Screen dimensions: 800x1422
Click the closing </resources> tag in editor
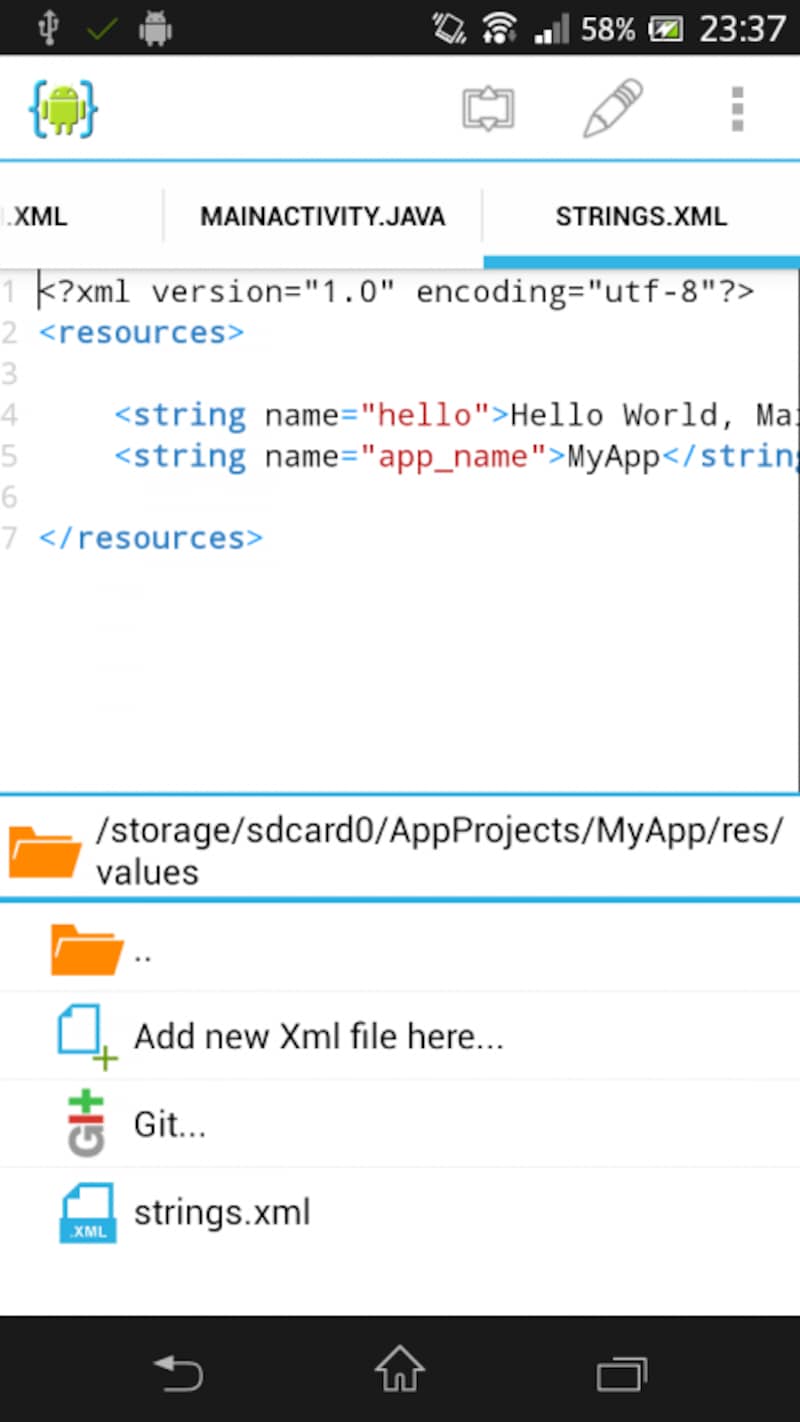point(150,538)
